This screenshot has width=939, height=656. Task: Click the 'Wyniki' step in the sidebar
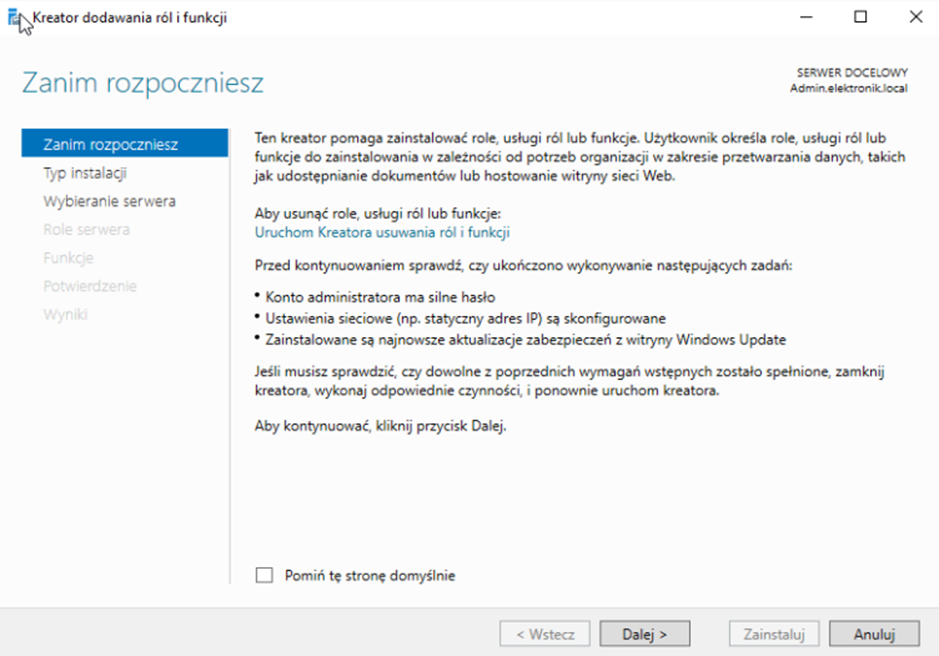tap(65, 314)
